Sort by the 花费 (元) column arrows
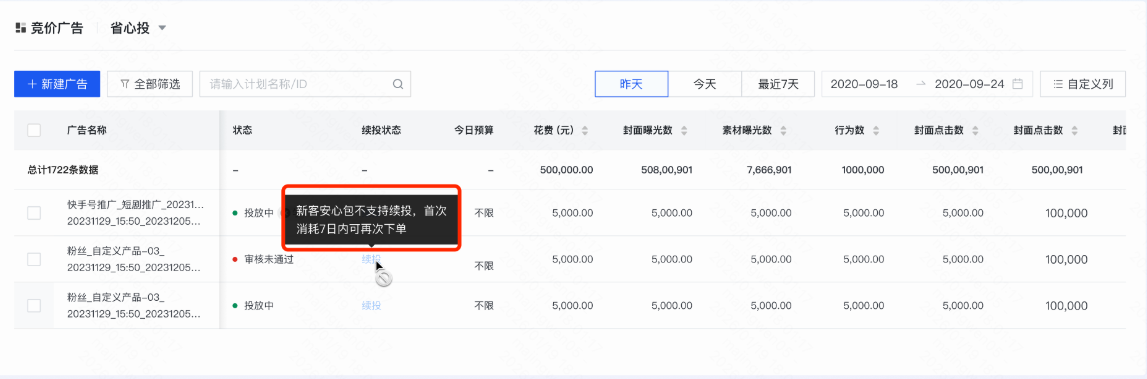The image size is (1147, 379). (x=584, y=131)
